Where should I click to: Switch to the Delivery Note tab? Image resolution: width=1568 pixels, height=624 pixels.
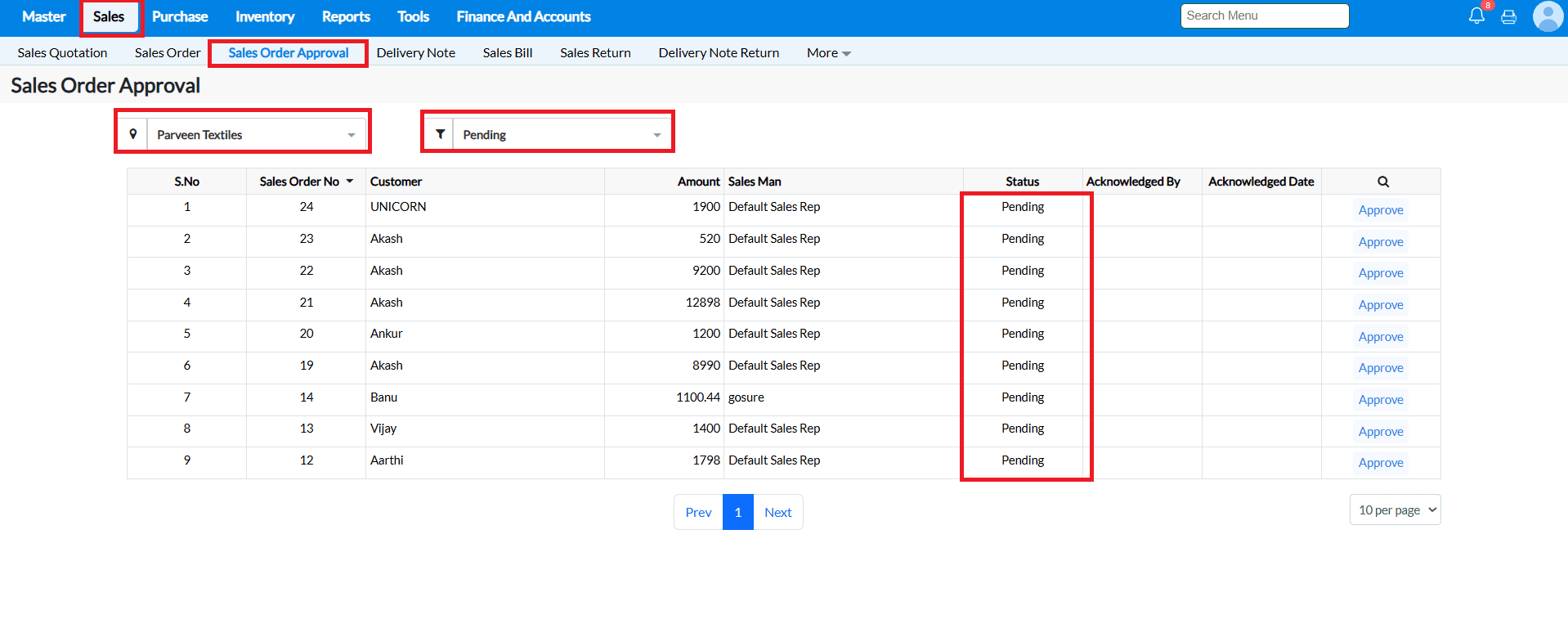(415, 53)
